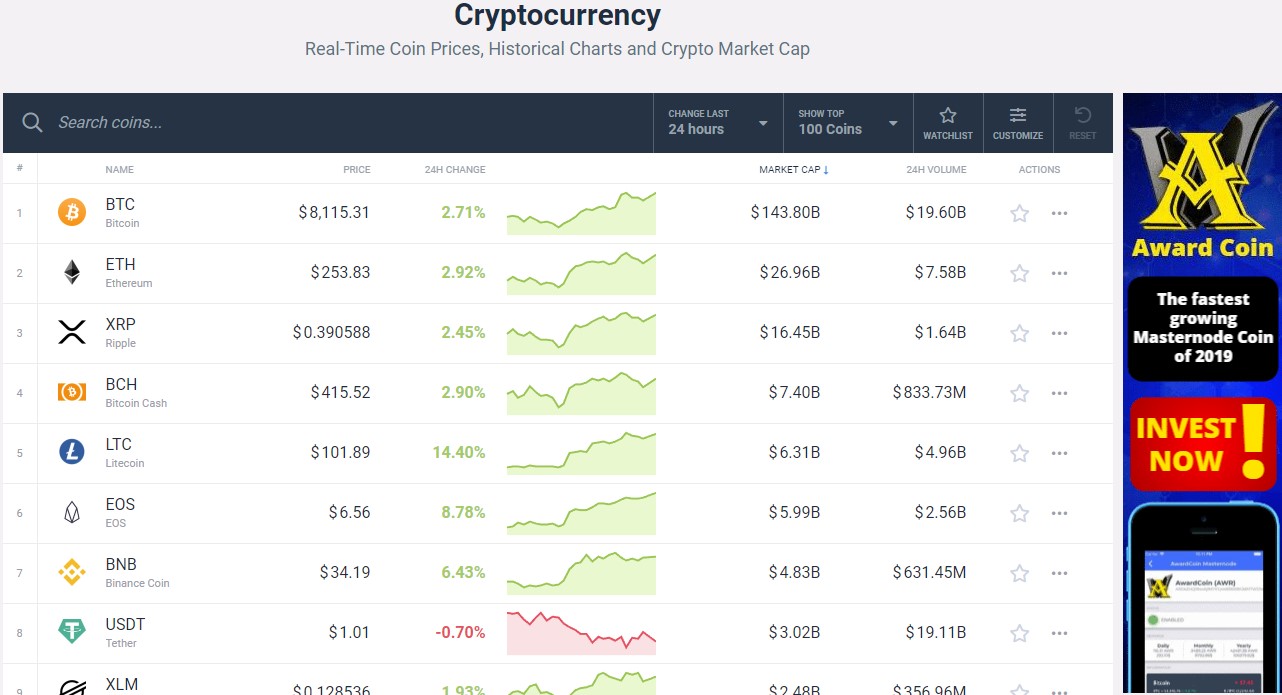The width and height of the screenshot is (1282, 695).
Task: Star XRP to add to watchlist
Action: pos(1019,333)
